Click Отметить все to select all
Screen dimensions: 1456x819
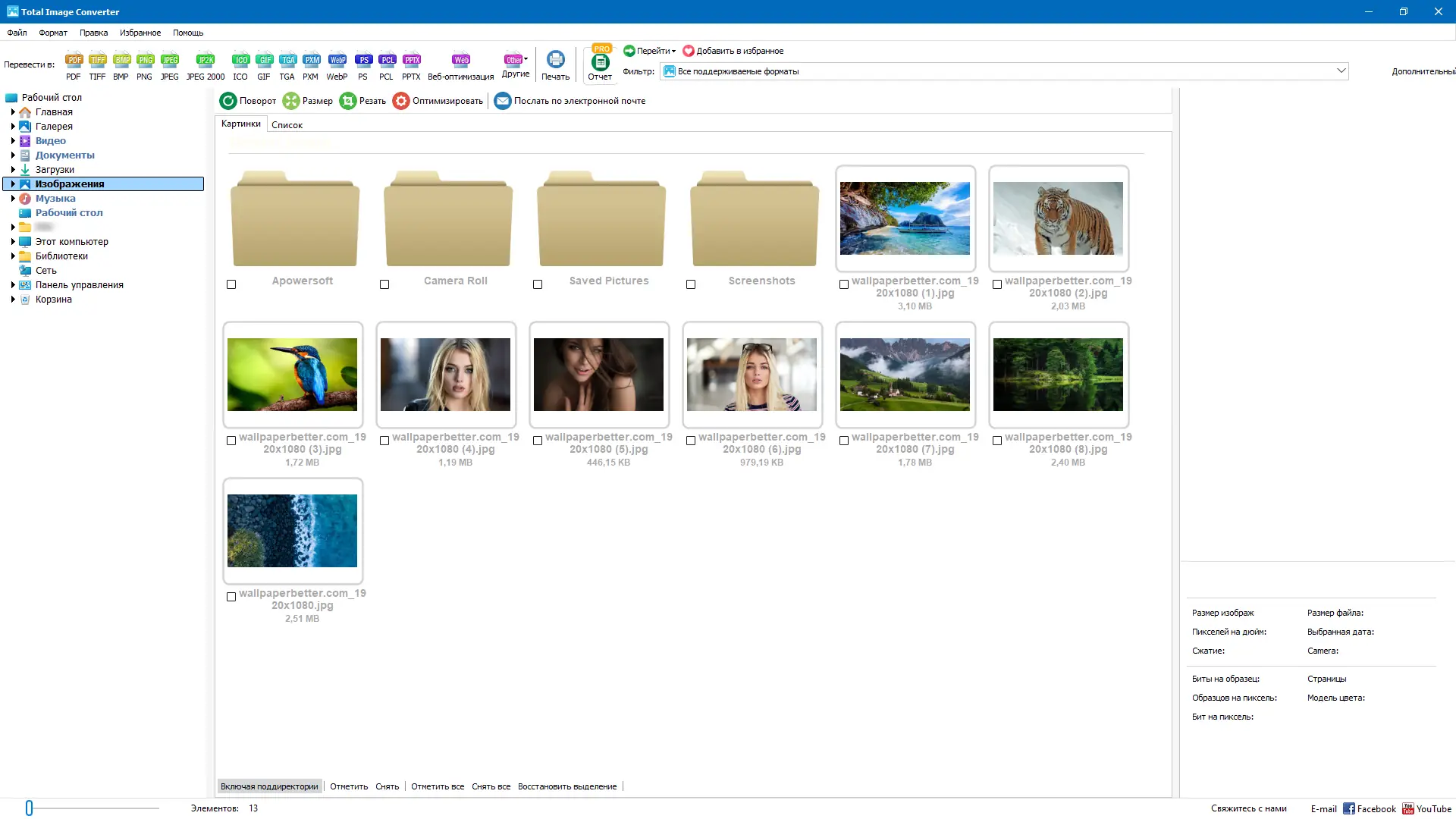click(x=438, y=786)
